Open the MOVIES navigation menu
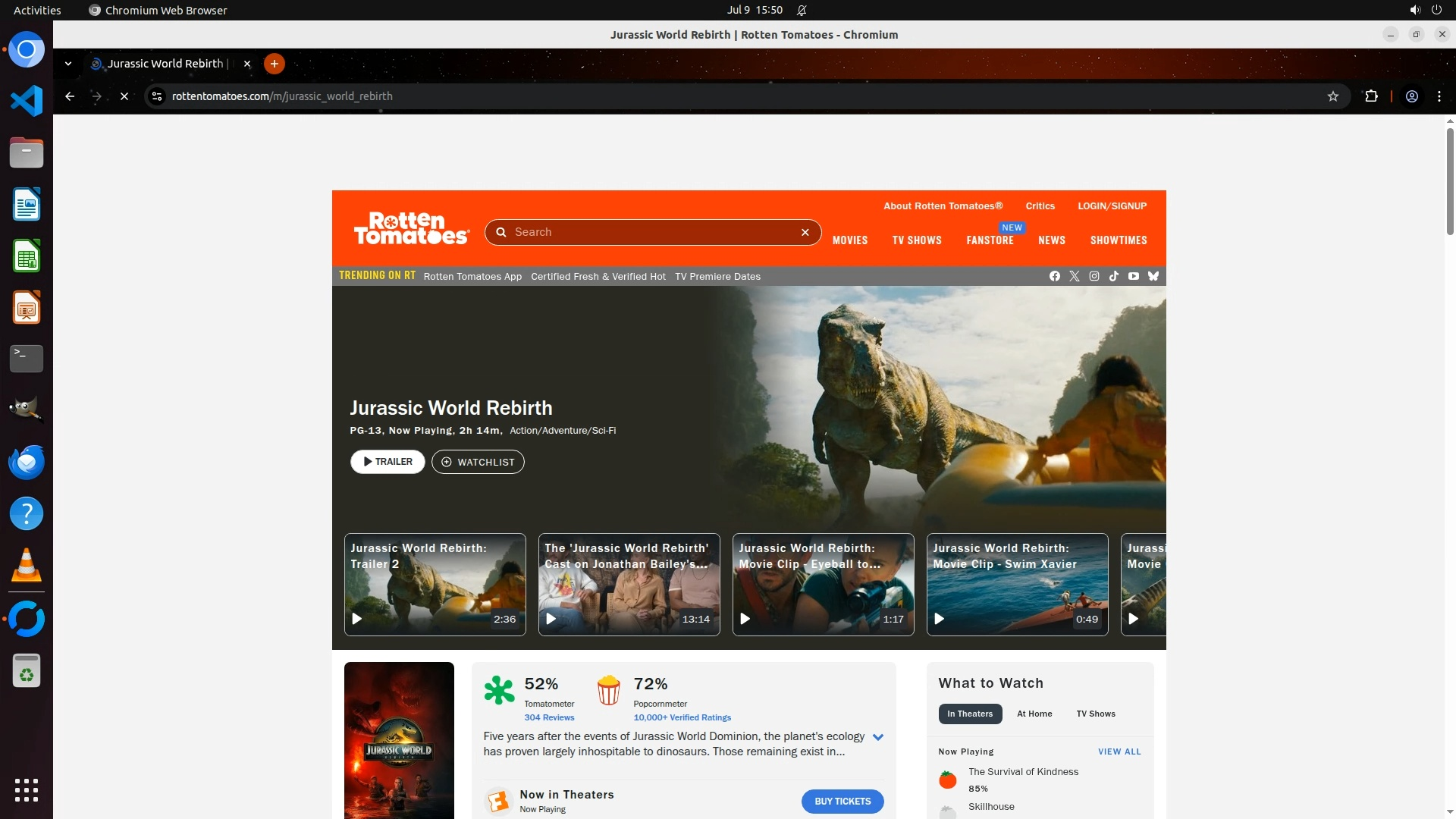The width and height of the screenshot is (1456, 819). point(849,240)
